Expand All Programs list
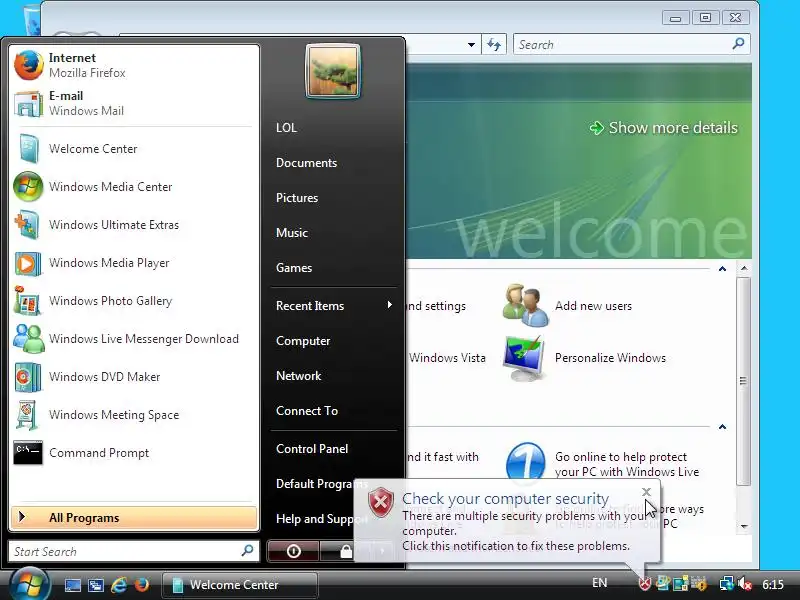 (134, 517)
